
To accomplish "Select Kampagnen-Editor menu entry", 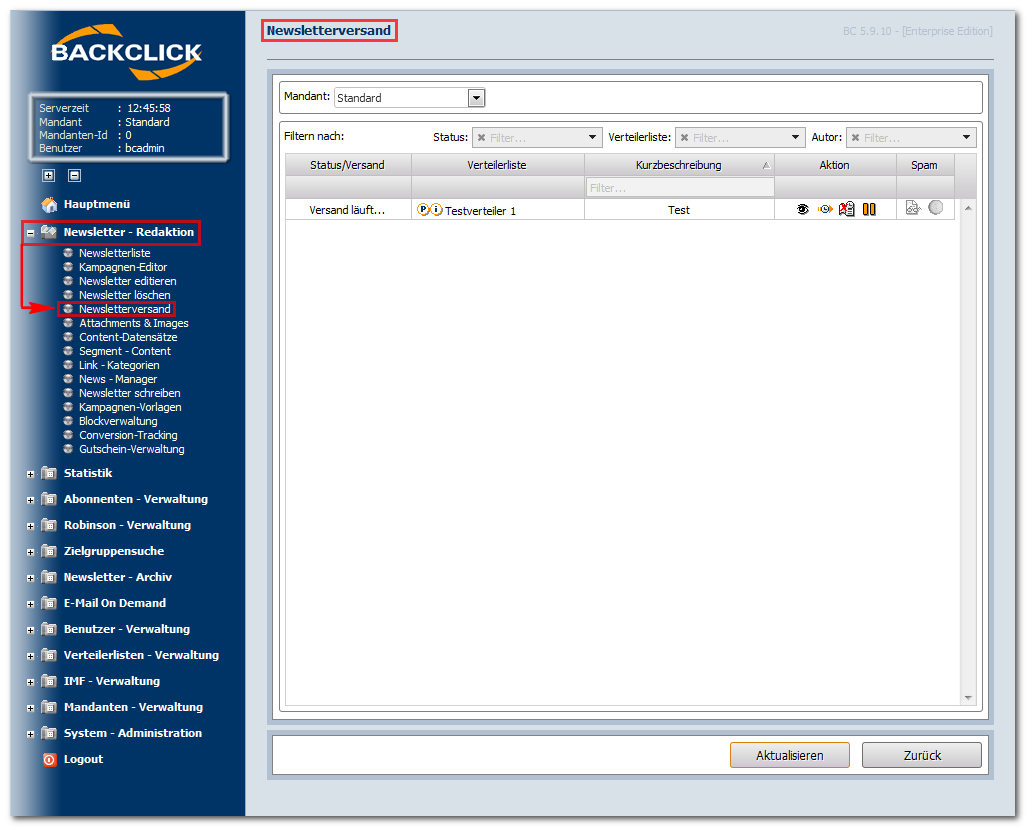I will coord(123,267).
